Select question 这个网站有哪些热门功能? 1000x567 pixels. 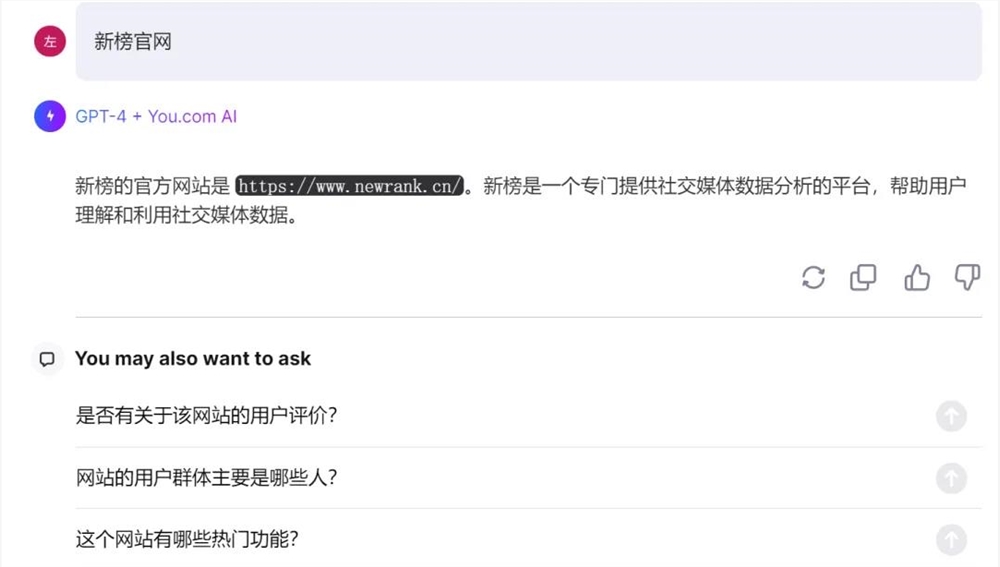[x=187, y=540]
